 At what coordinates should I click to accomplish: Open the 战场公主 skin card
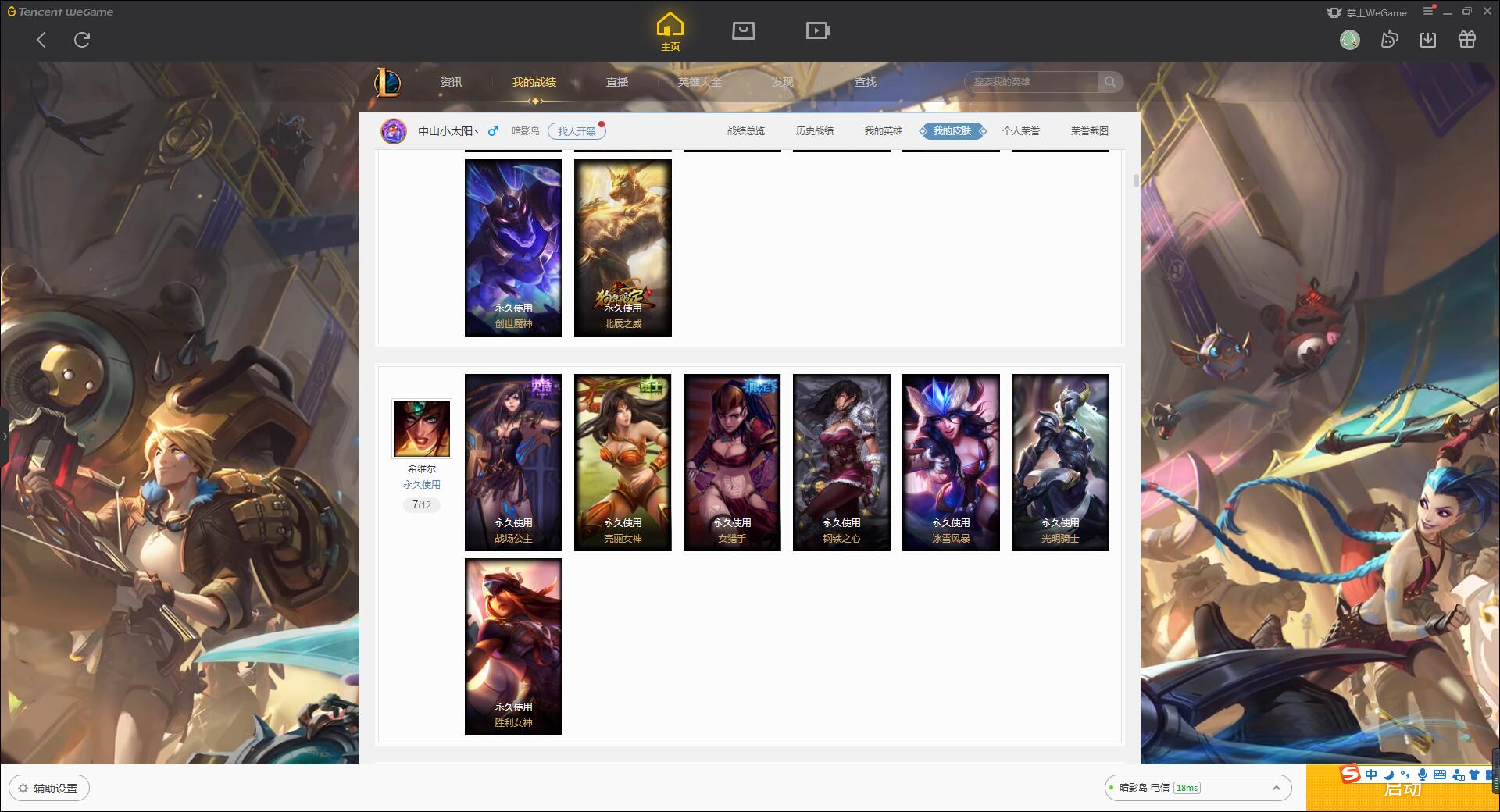point(513,462)
